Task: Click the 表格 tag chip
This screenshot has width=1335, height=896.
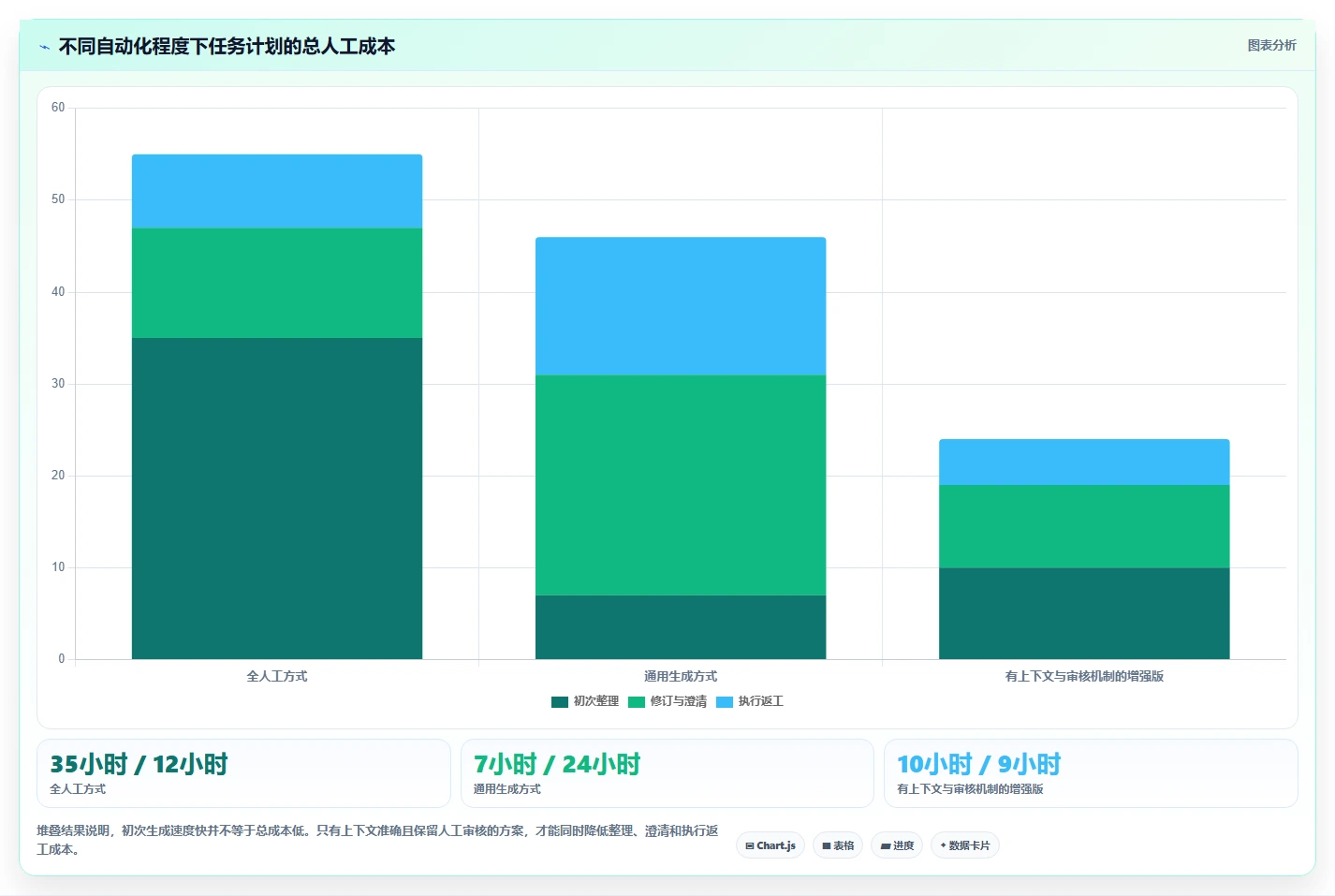Action: click(838, 845)
